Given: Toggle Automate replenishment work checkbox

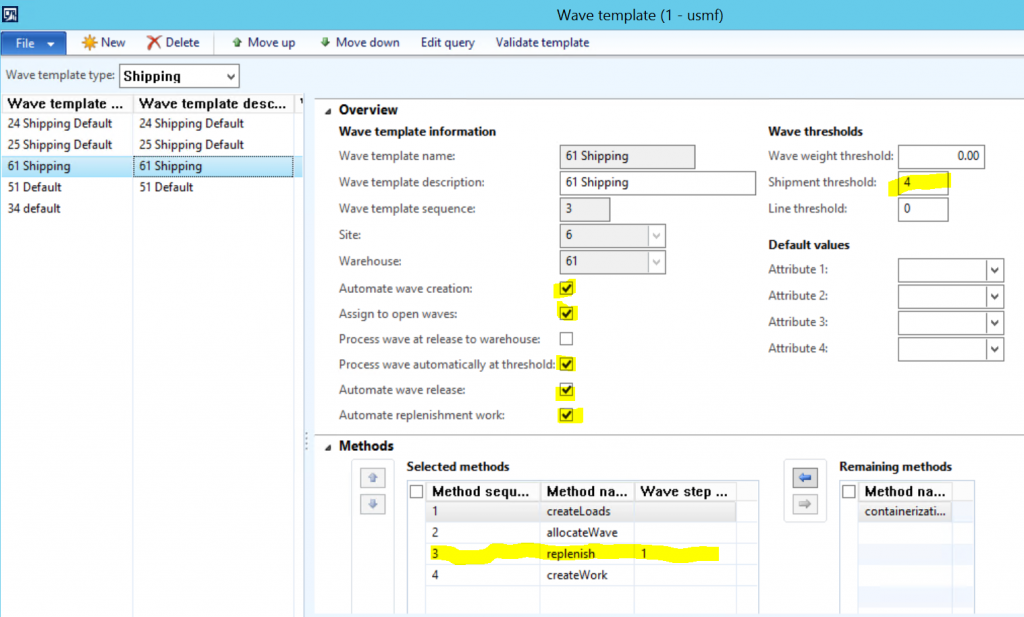Looking at the screenshot, I should click(566, 415).
